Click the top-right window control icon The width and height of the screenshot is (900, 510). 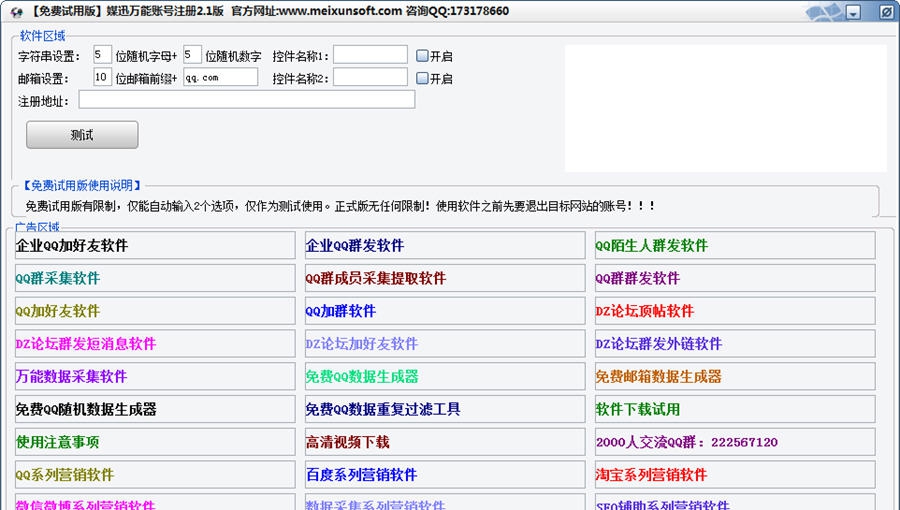click(886, 11)
